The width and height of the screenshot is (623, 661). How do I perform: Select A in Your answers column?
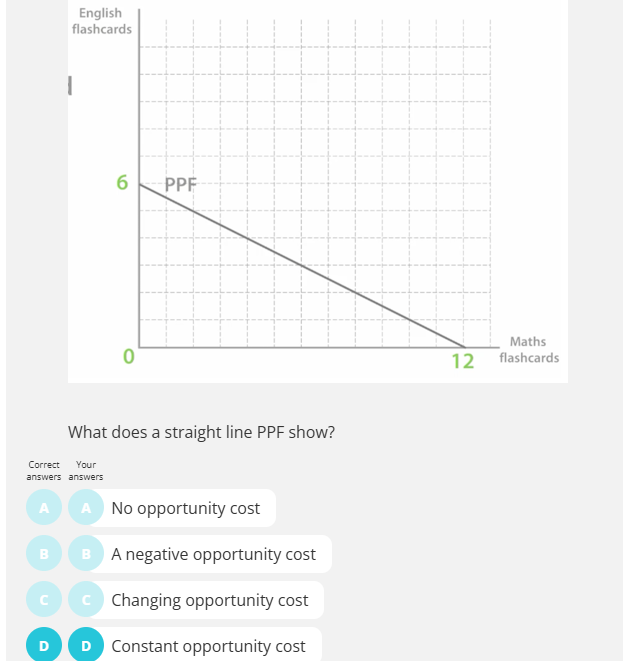click(86, 508)
